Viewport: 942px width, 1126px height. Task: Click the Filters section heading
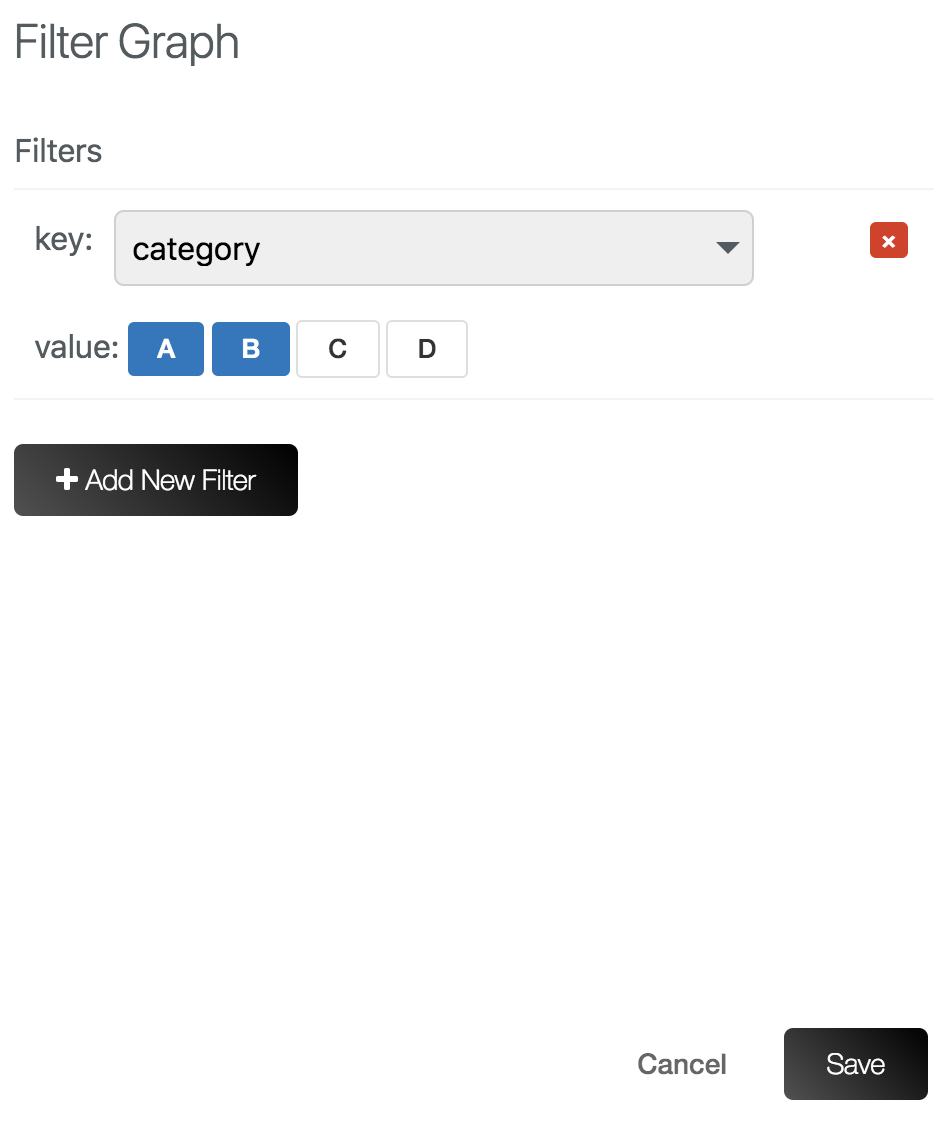tap(58, 151)
